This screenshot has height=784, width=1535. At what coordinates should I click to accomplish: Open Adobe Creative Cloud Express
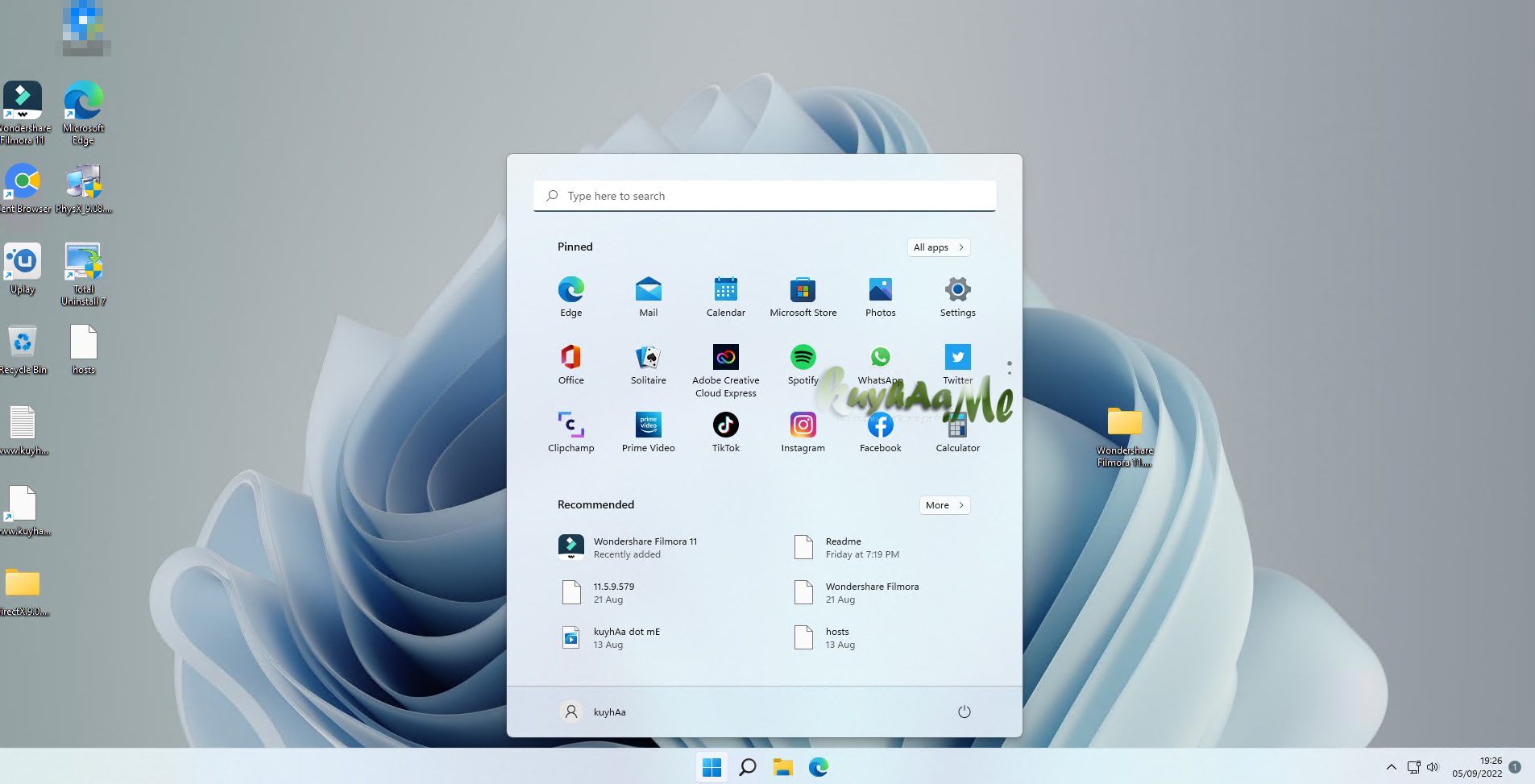pyautogui.click(x=725, y=371)
